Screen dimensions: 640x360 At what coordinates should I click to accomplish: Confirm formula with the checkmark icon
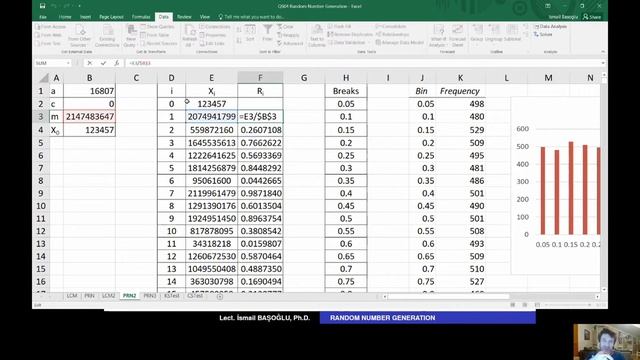103,63
